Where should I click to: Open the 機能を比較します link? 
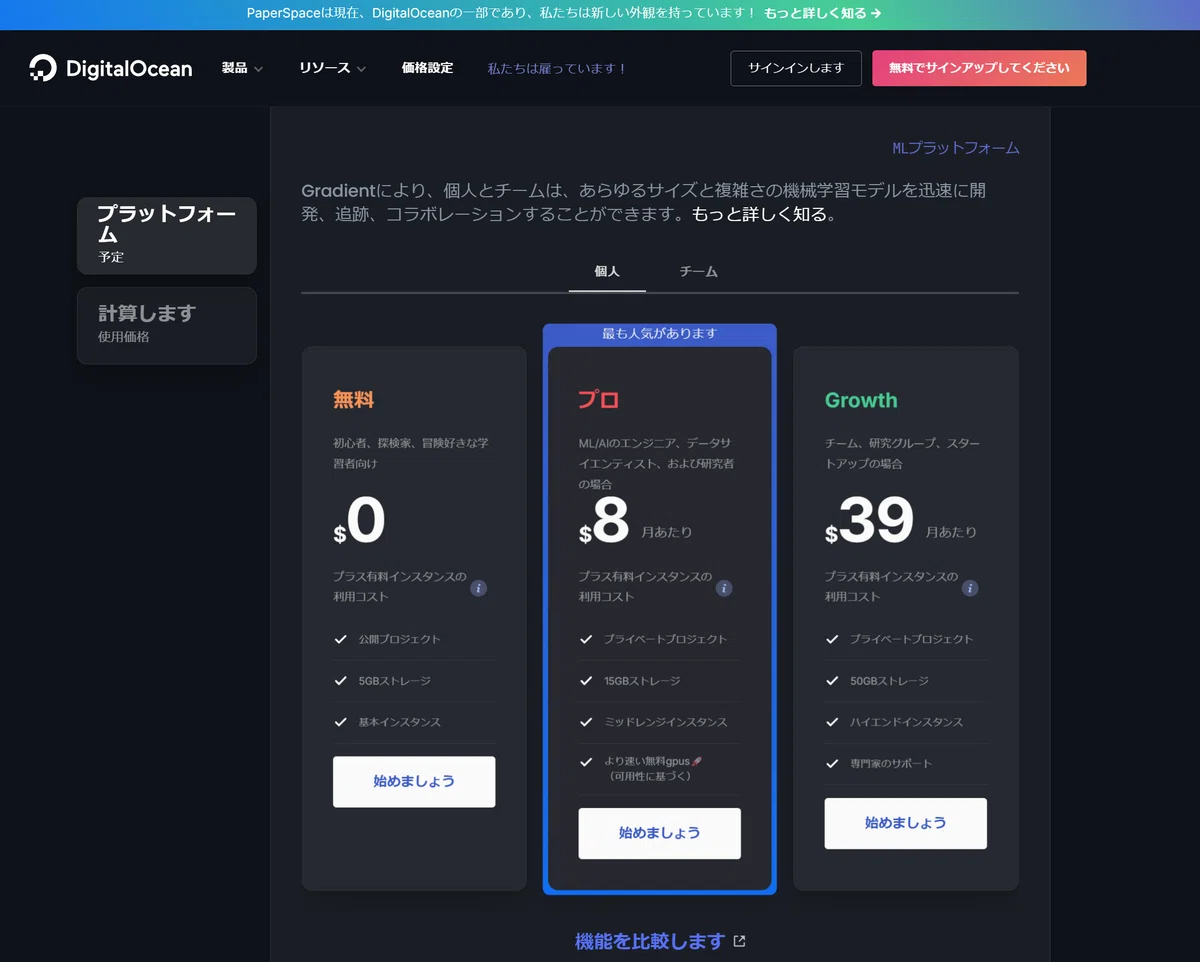click(x=649, y=941)
